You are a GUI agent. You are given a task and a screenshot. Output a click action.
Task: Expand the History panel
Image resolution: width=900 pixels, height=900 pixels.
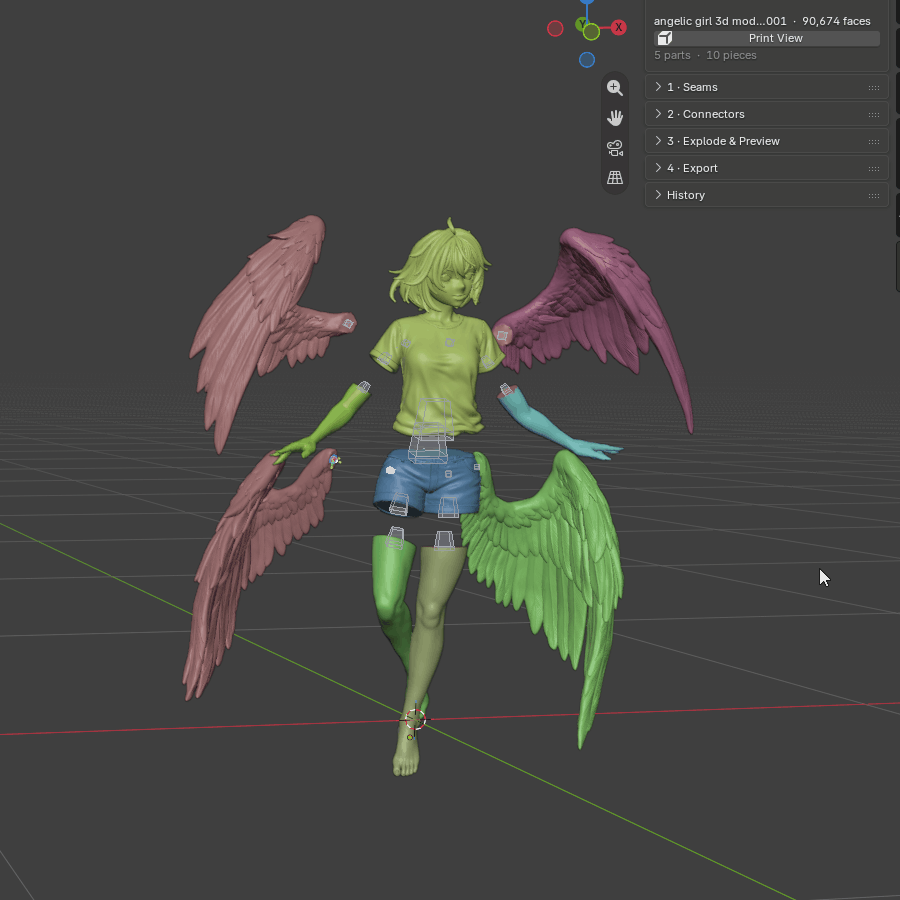point(767,195)
